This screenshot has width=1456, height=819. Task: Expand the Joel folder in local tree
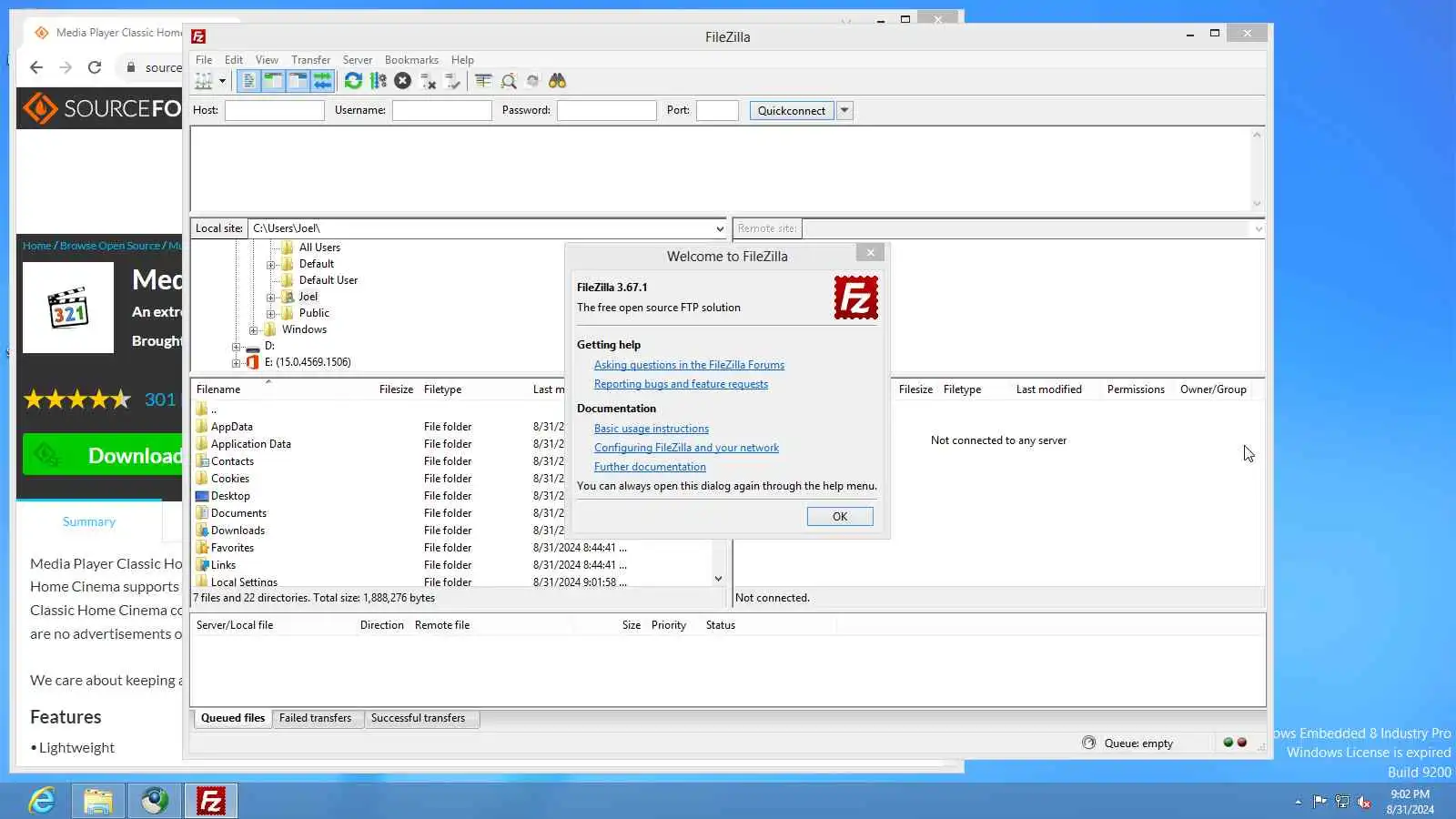click(270, 298)
